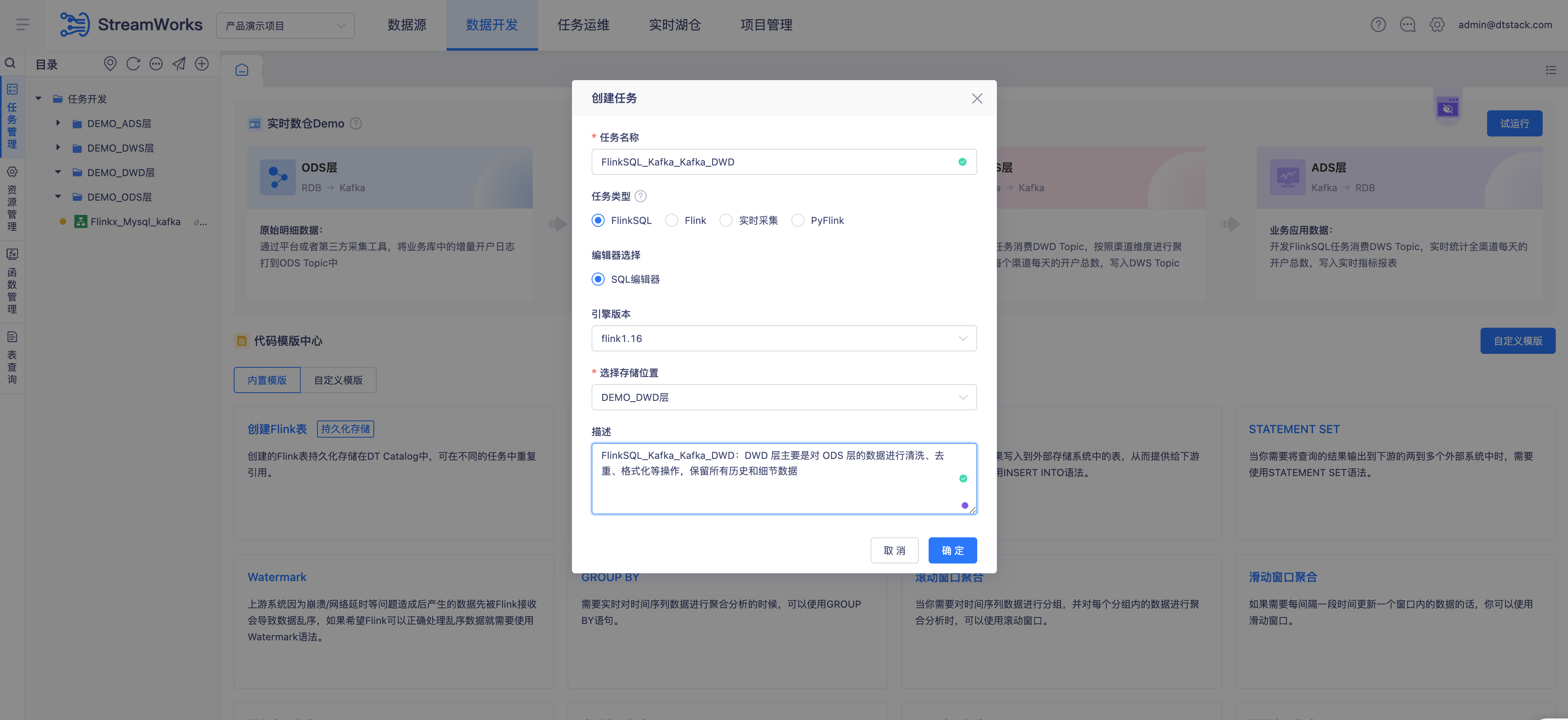Go to 实时湖仓 menu
This screenshot has width=1568, height=720.
[675, 25]
